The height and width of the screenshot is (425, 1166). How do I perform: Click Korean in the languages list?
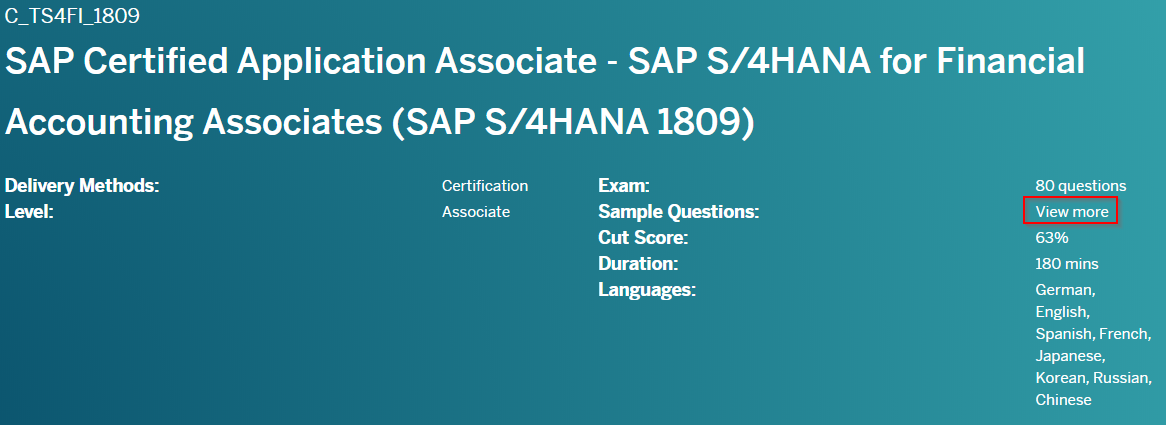tap(1061, 378)
